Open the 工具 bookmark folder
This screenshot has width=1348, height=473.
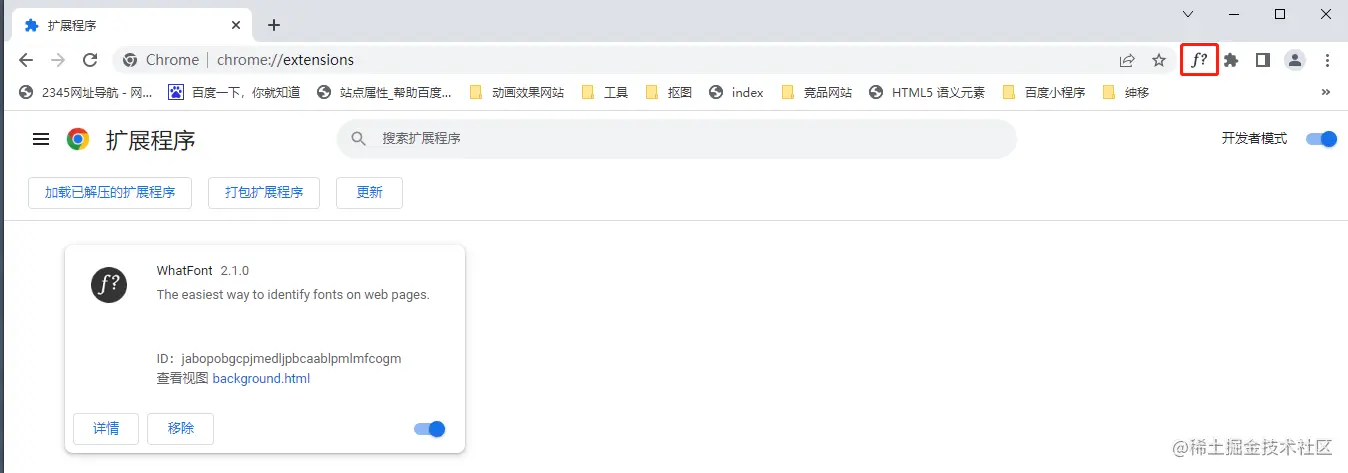(604, 92)
